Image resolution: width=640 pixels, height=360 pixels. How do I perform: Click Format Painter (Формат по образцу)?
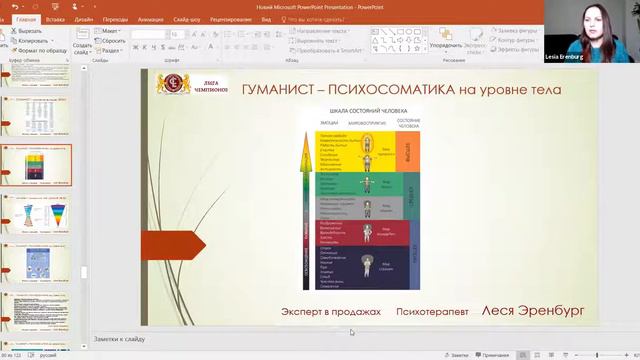click(39, 51)
